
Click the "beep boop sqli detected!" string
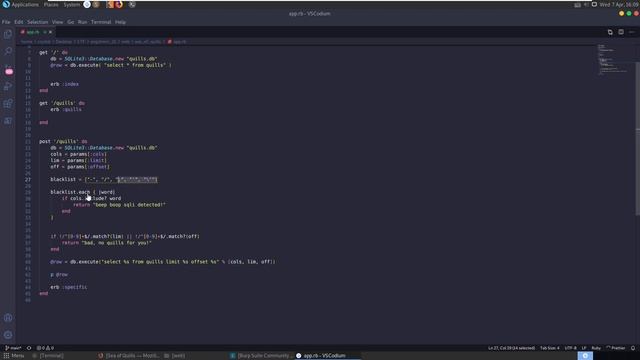[x=129, y=204]
